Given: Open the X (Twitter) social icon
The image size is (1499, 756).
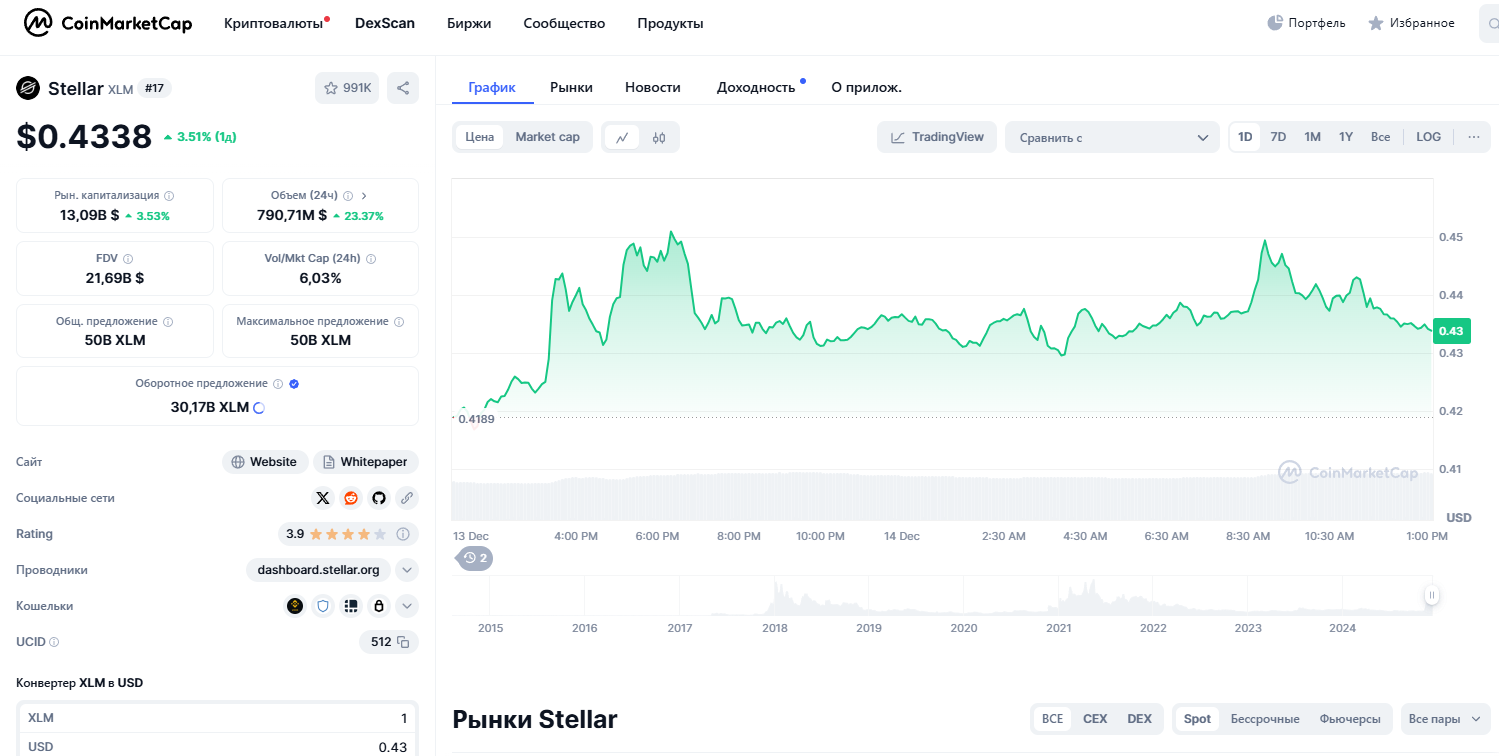Looking at the screenshot, I should tap(322, 498).
